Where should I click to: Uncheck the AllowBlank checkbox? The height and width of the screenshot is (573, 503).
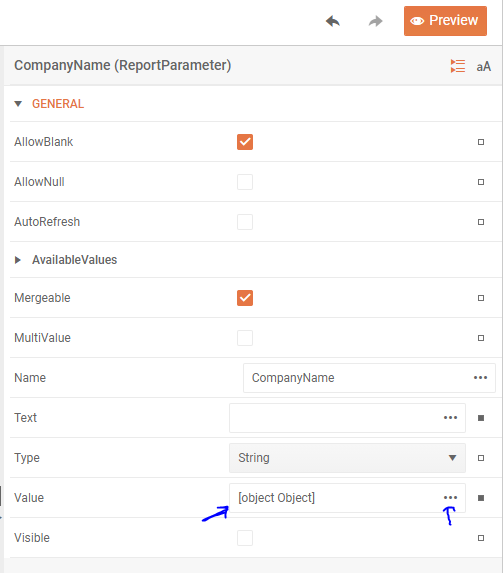pyautogui.click(x=245, y=142)
